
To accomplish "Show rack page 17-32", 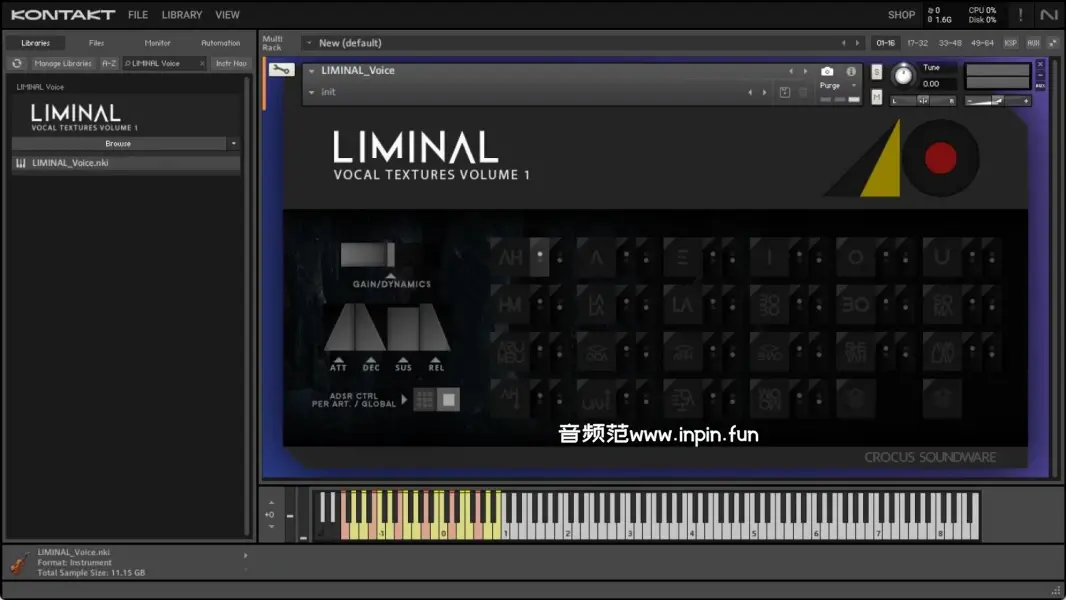I will click(917, 43).
